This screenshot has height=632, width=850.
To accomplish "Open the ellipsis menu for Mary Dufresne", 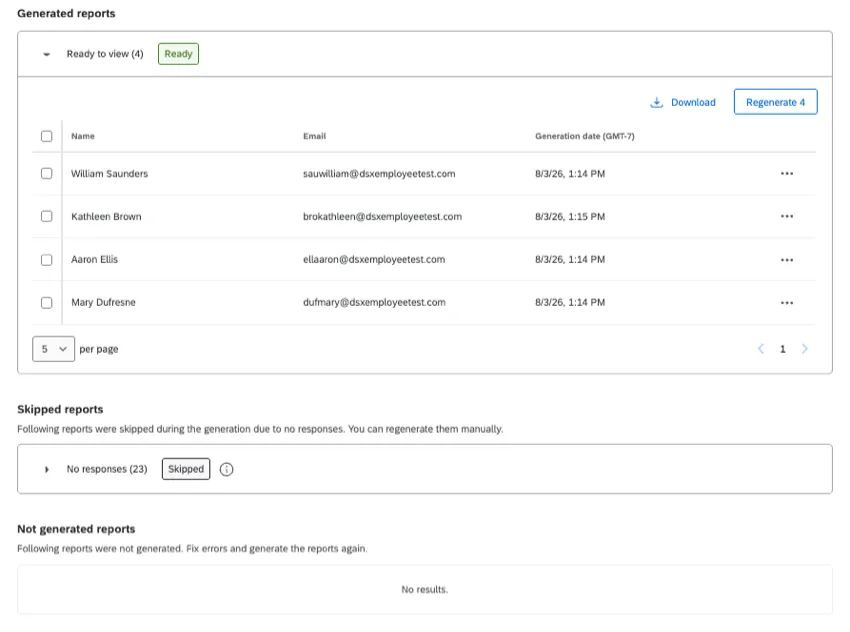I will click(787, 302).
